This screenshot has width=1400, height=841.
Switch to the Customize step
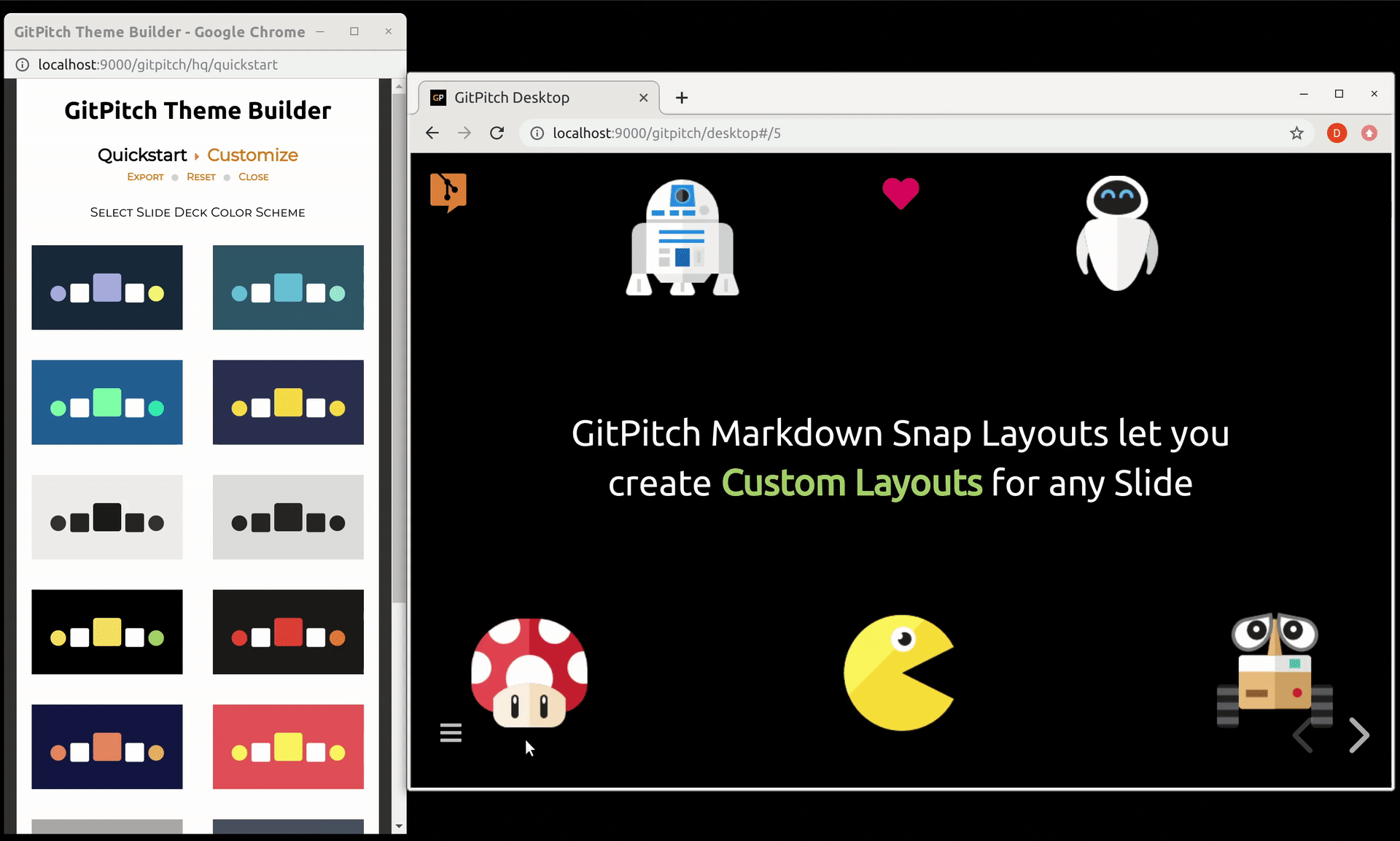click(x=252, y=155)
